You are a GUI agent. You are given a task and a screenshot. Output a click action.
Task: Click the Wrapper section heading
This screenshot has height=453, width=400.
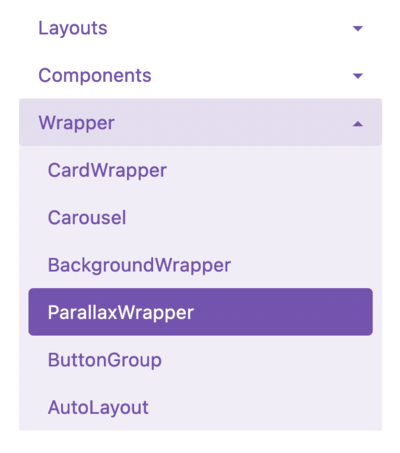tap(77, 123)
